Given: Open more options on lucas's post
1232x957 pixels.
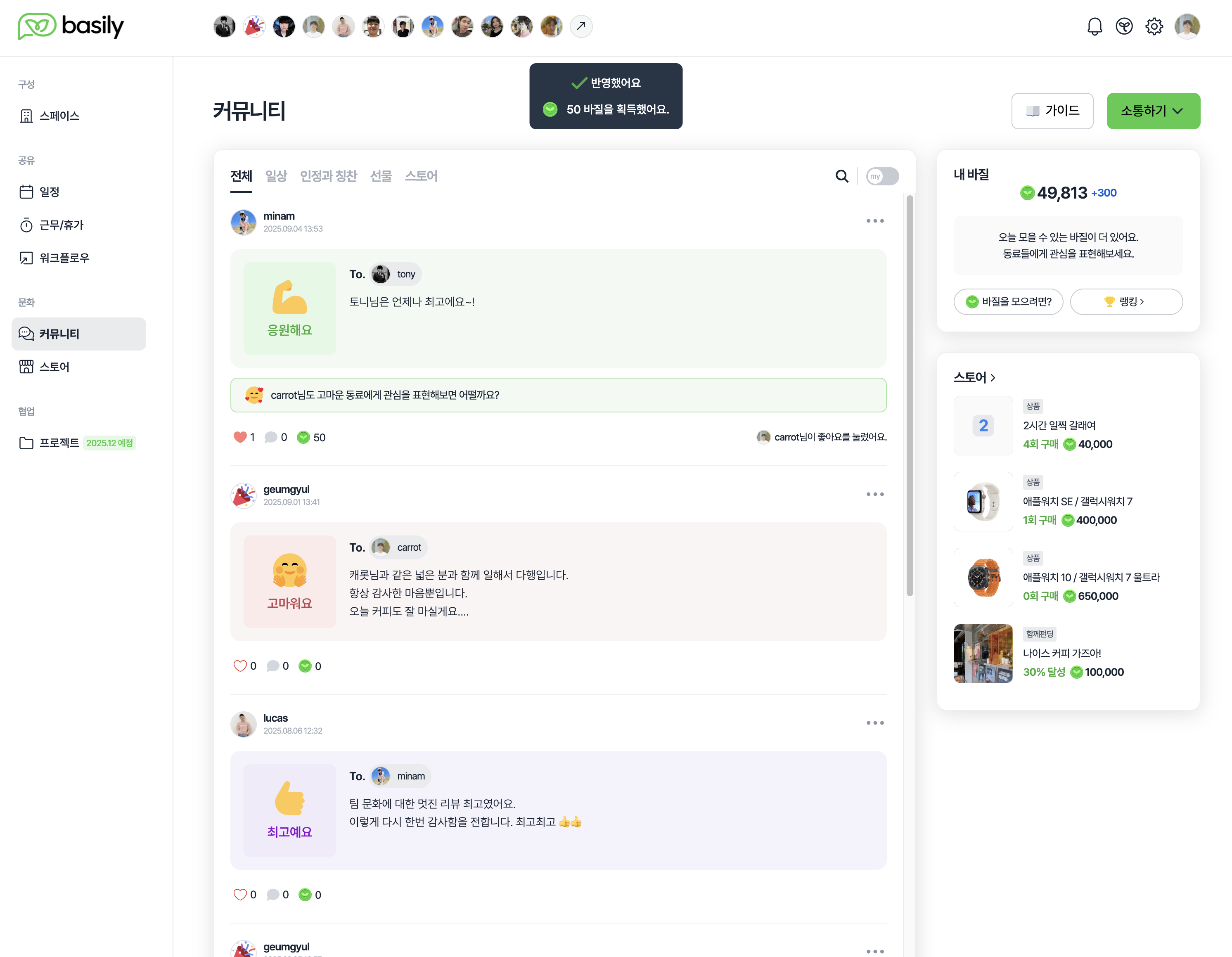Looking at the screenshot, I should tap(874, 723).
